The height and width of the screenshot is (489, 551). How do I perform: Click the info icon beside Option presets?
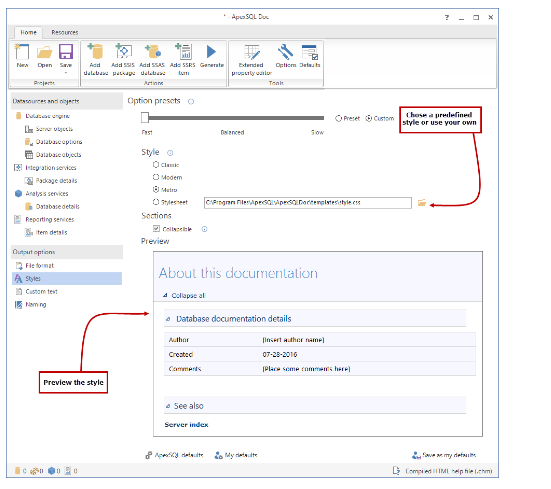click(x=191, y=102)
